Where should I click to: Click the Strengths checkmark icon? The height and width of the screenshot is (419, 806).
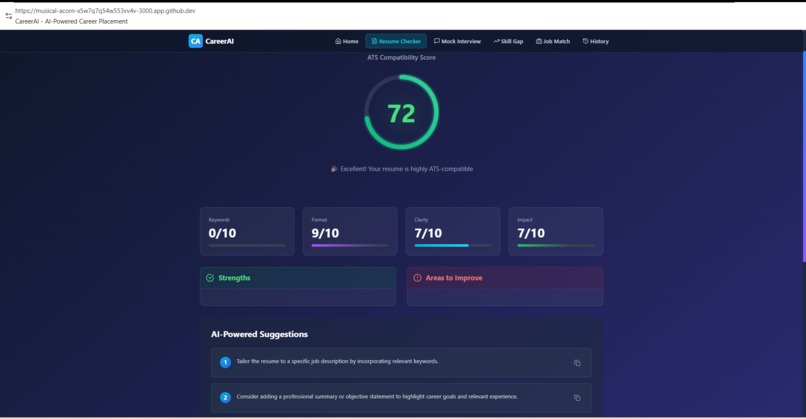[x=210, y=278]
